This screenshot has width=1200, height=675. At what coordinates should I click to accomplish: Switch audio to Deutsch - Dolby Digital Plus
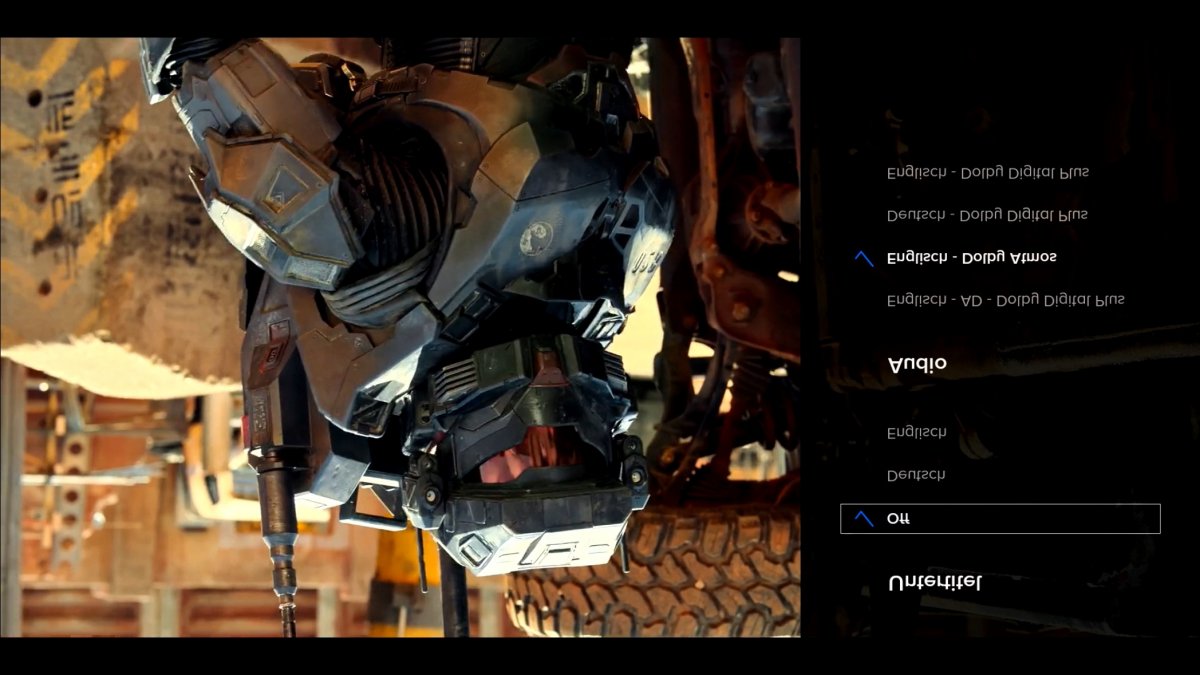coord(987,215)
